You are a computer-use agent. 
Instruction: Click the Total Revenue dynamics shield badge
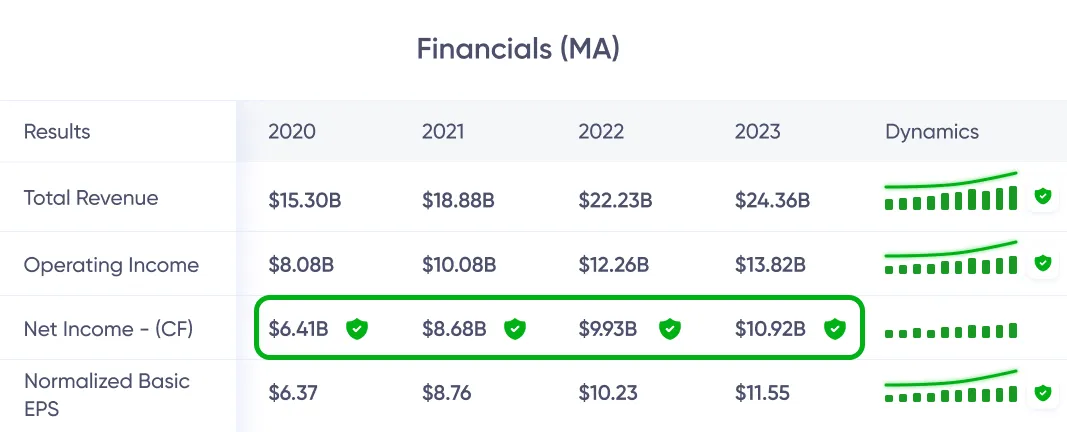point(1043,197)
